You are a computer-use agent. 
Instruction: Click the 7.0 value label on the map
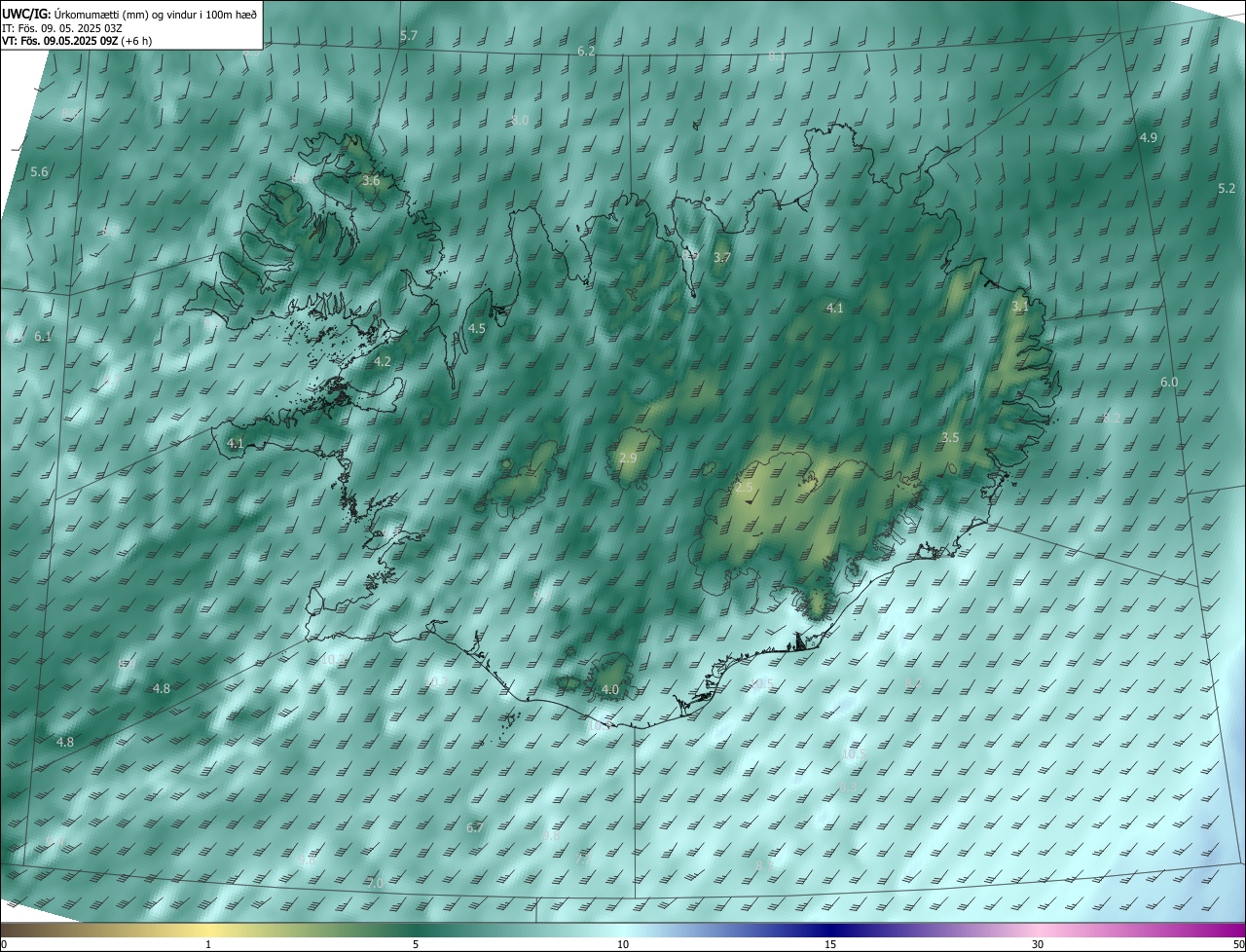[x=376, y=883]
